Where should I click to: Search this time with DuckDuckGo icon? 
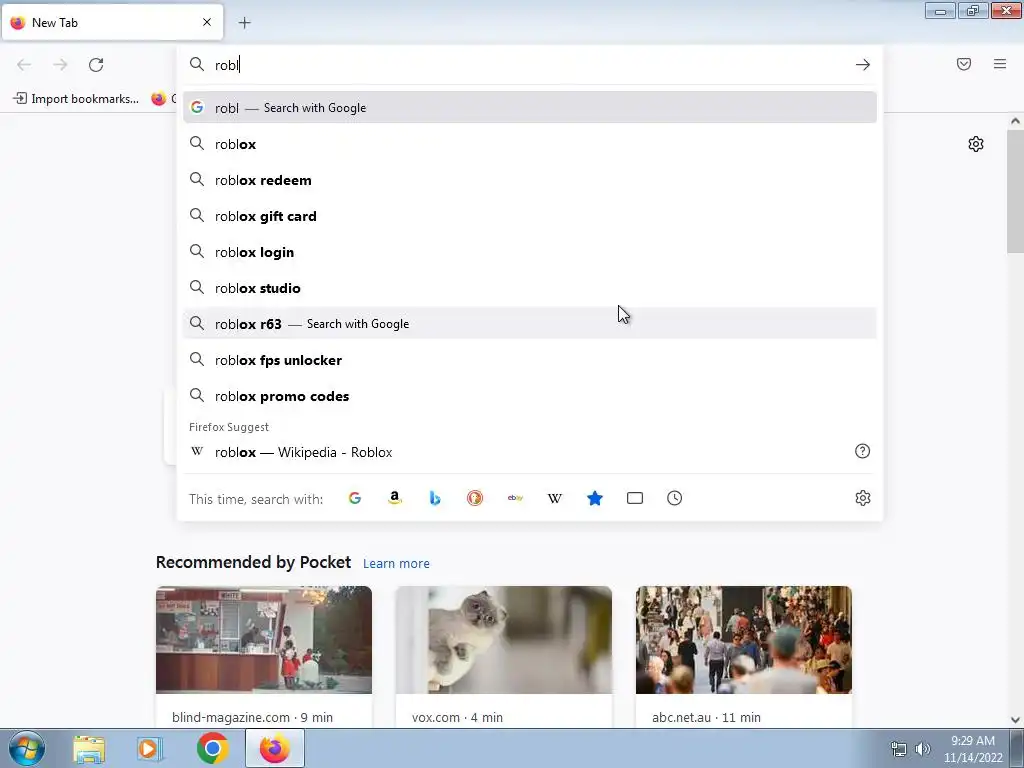475,498
